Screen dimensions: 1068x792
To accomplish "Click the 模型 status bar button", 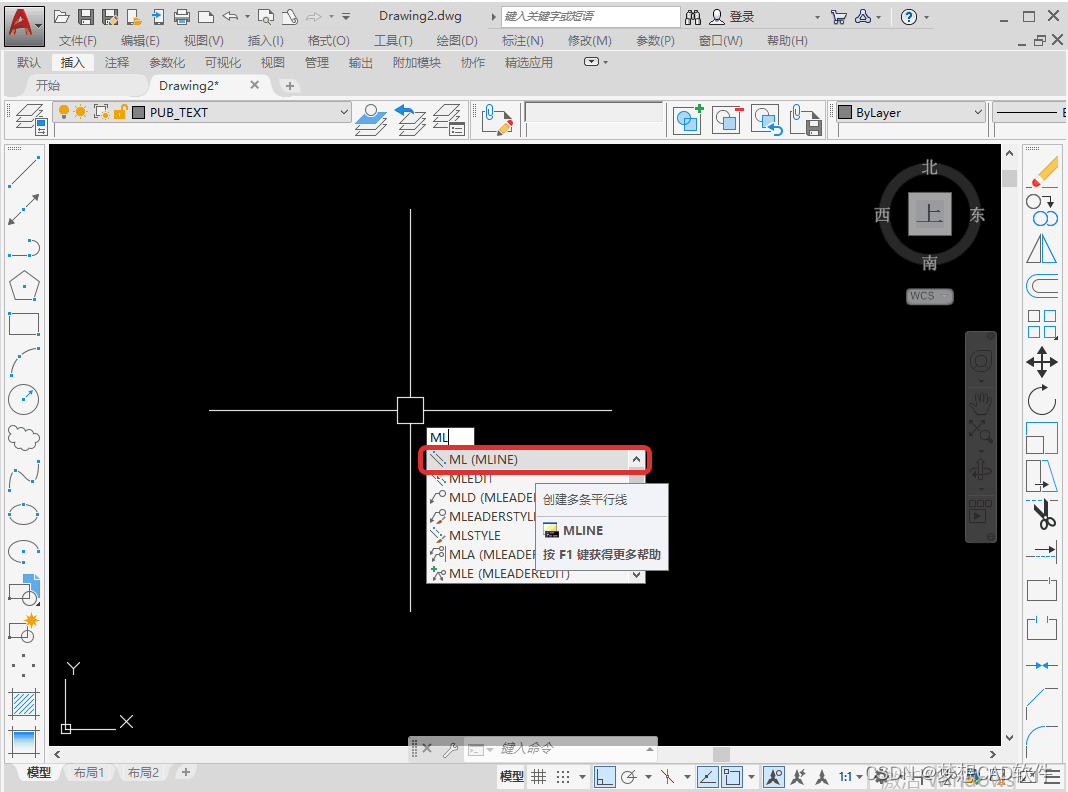I will (512, 776).
